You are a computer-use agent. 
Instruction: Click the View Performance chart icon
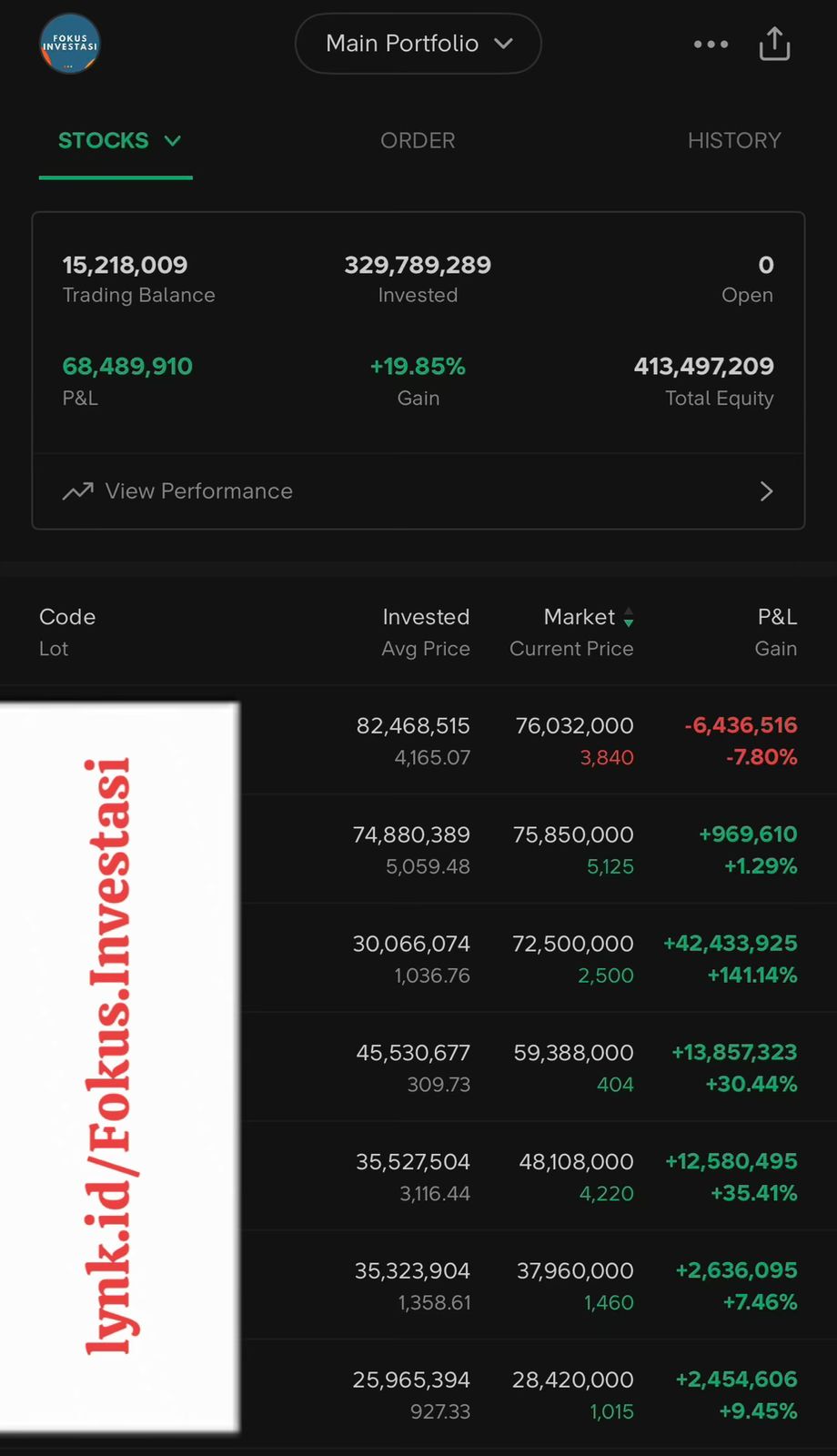click(x=78, y=491)
